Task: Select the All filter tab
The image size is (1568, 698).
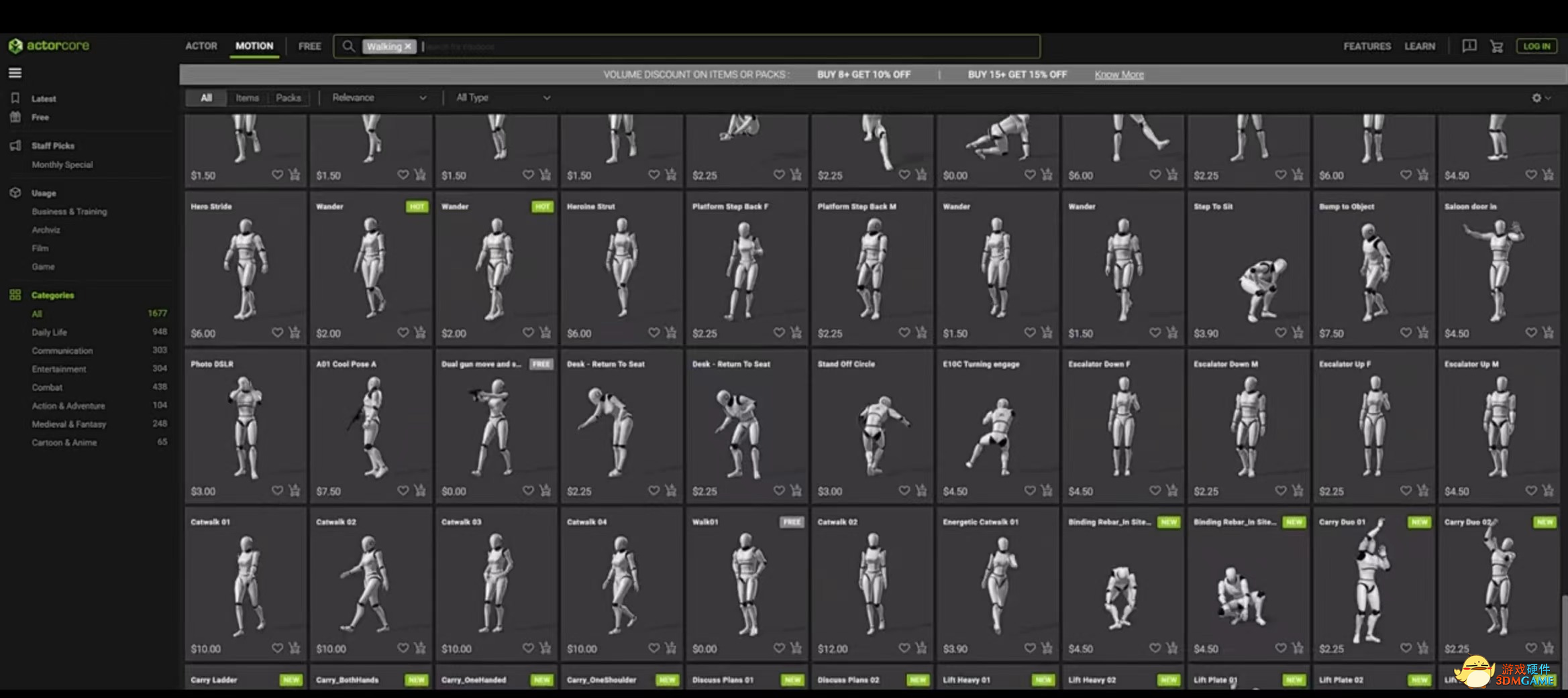Action: pos(206,98)
